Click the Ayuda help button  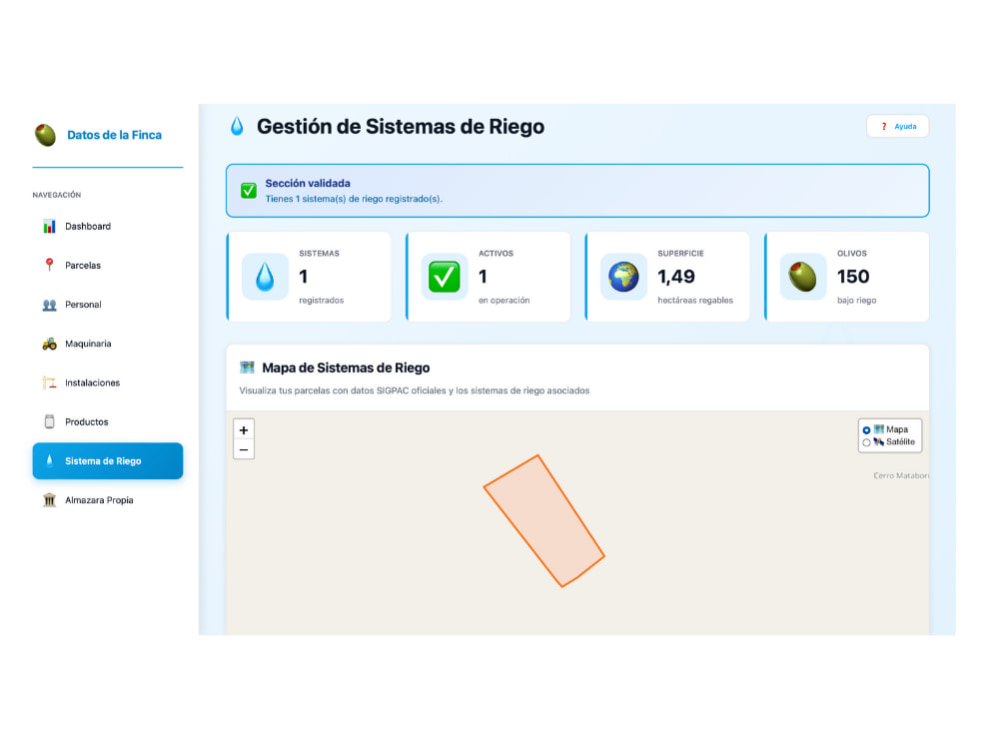click(x=897, y=126)
